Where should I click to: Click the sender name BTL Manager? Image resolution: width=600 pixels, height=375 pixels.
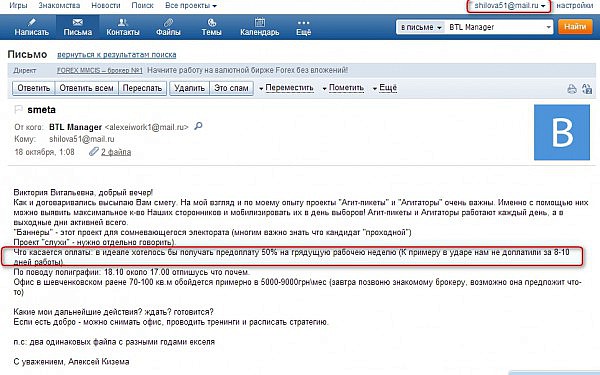click(x=75, y=127)
